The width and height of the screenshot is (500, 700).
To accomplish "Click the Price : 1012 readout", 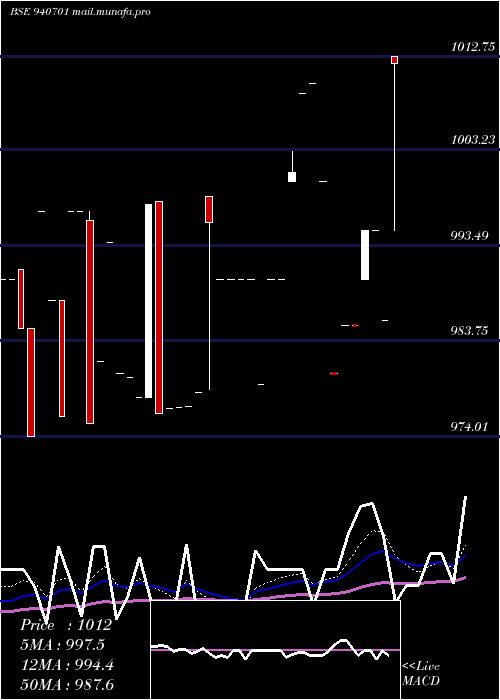I will click(66, 625).
